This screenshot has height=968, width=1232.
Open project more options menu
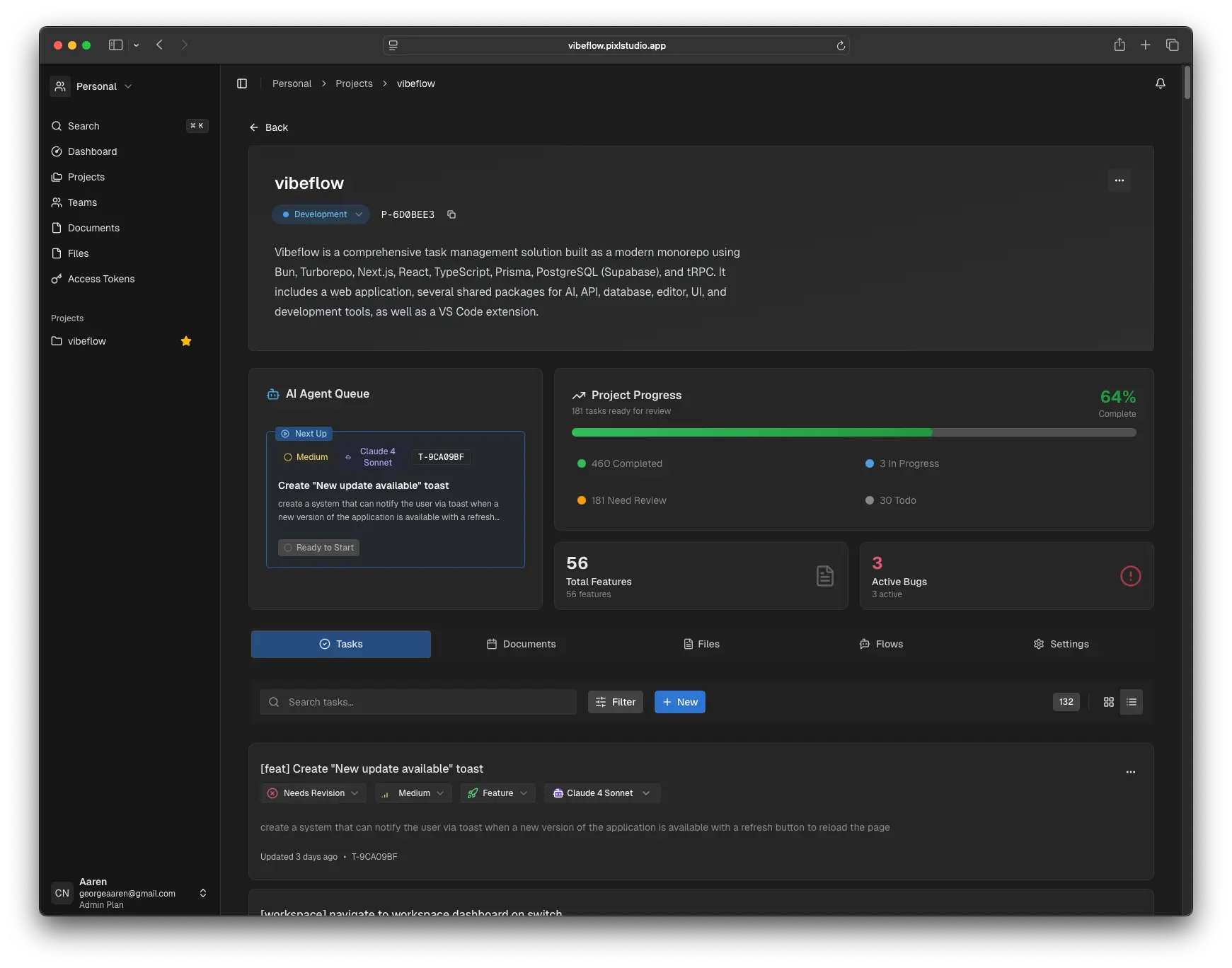(x=1119, y=180)
